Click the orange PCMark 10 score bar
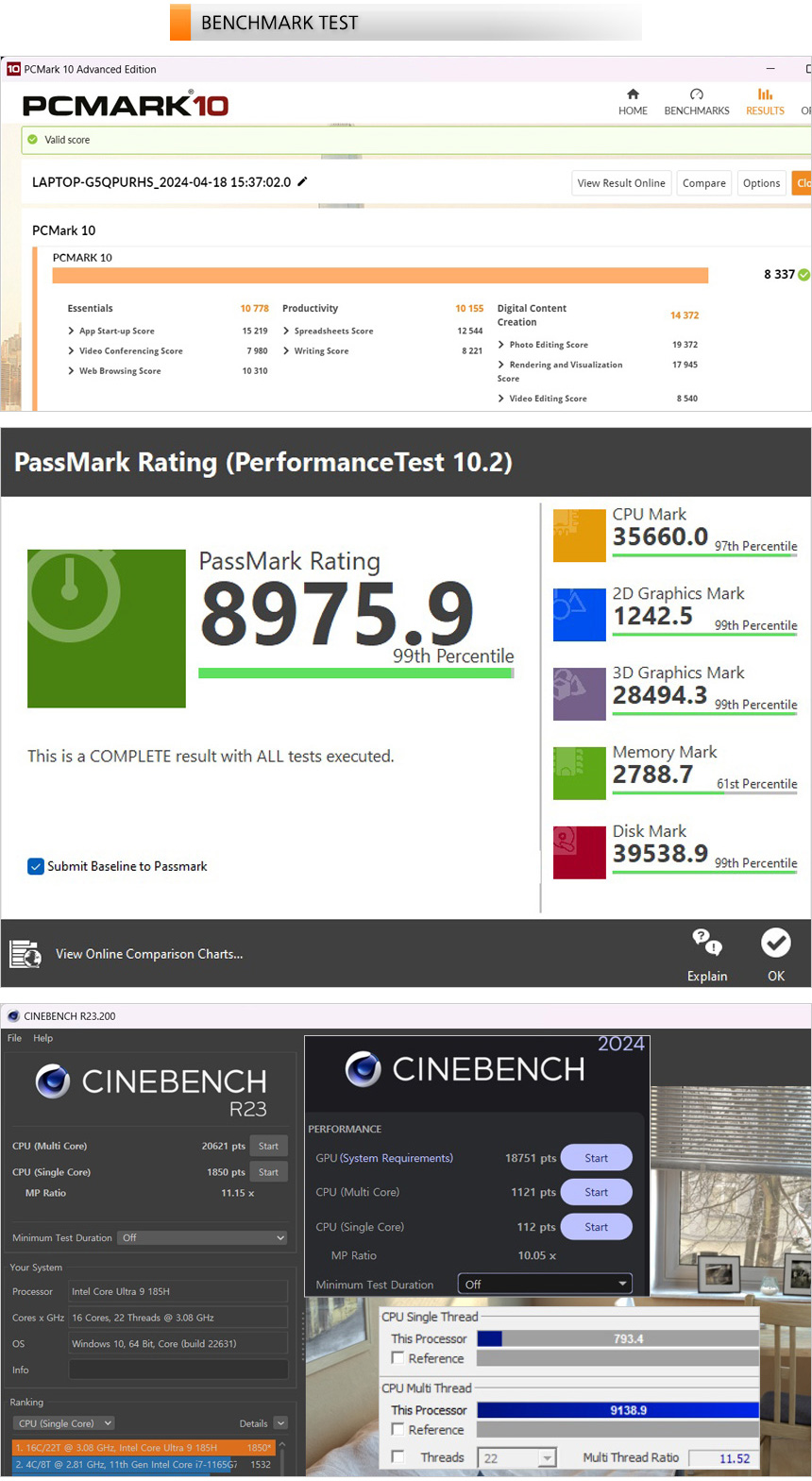The width and height of the screenshot is (812, 1481). click(x=381, y=275)
